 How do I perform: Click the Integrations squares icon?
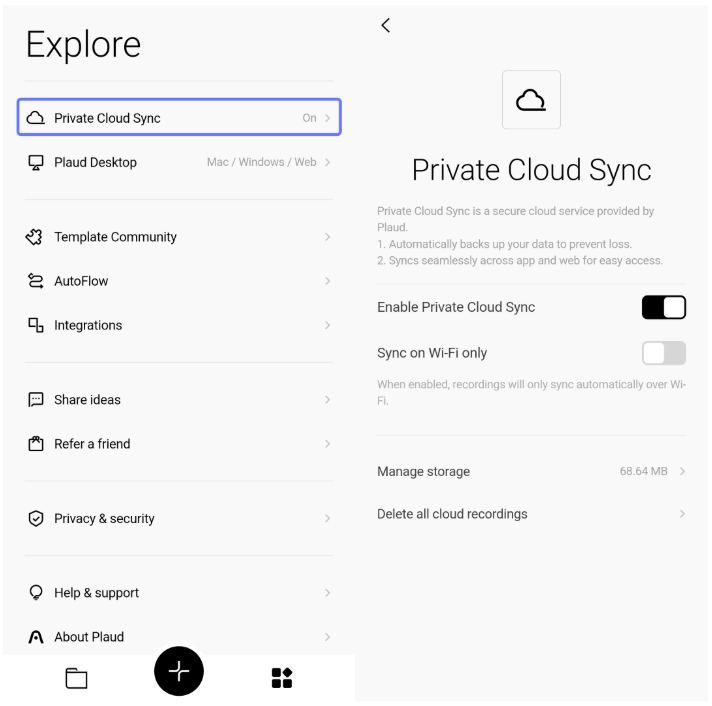[36, 325]
